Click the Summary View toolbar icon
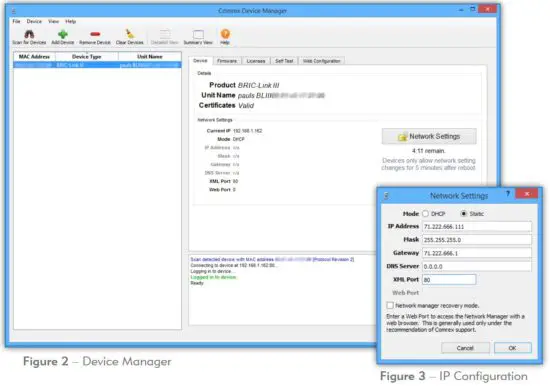Image resolution: width=550 pixels, height=386 pixels. pyautogui.click(x=198, y=34)
